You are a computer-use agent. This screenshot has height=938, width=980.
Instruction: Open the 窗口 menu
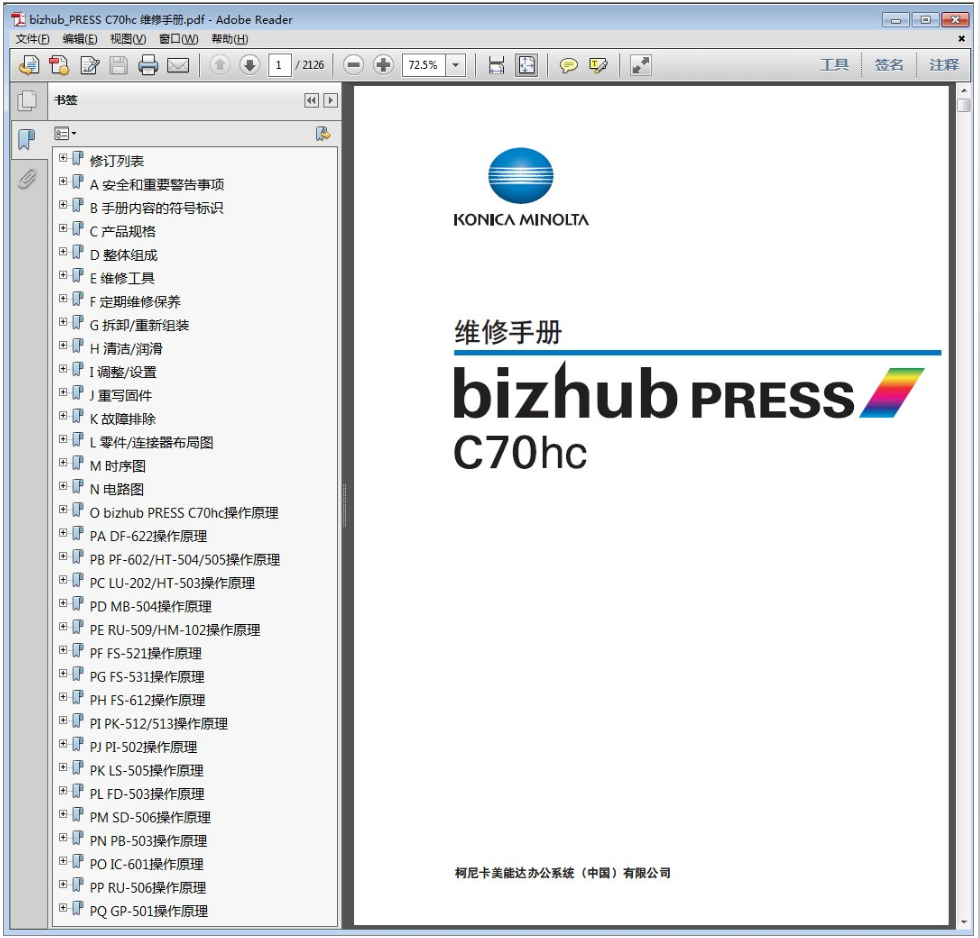click(178, 39)
